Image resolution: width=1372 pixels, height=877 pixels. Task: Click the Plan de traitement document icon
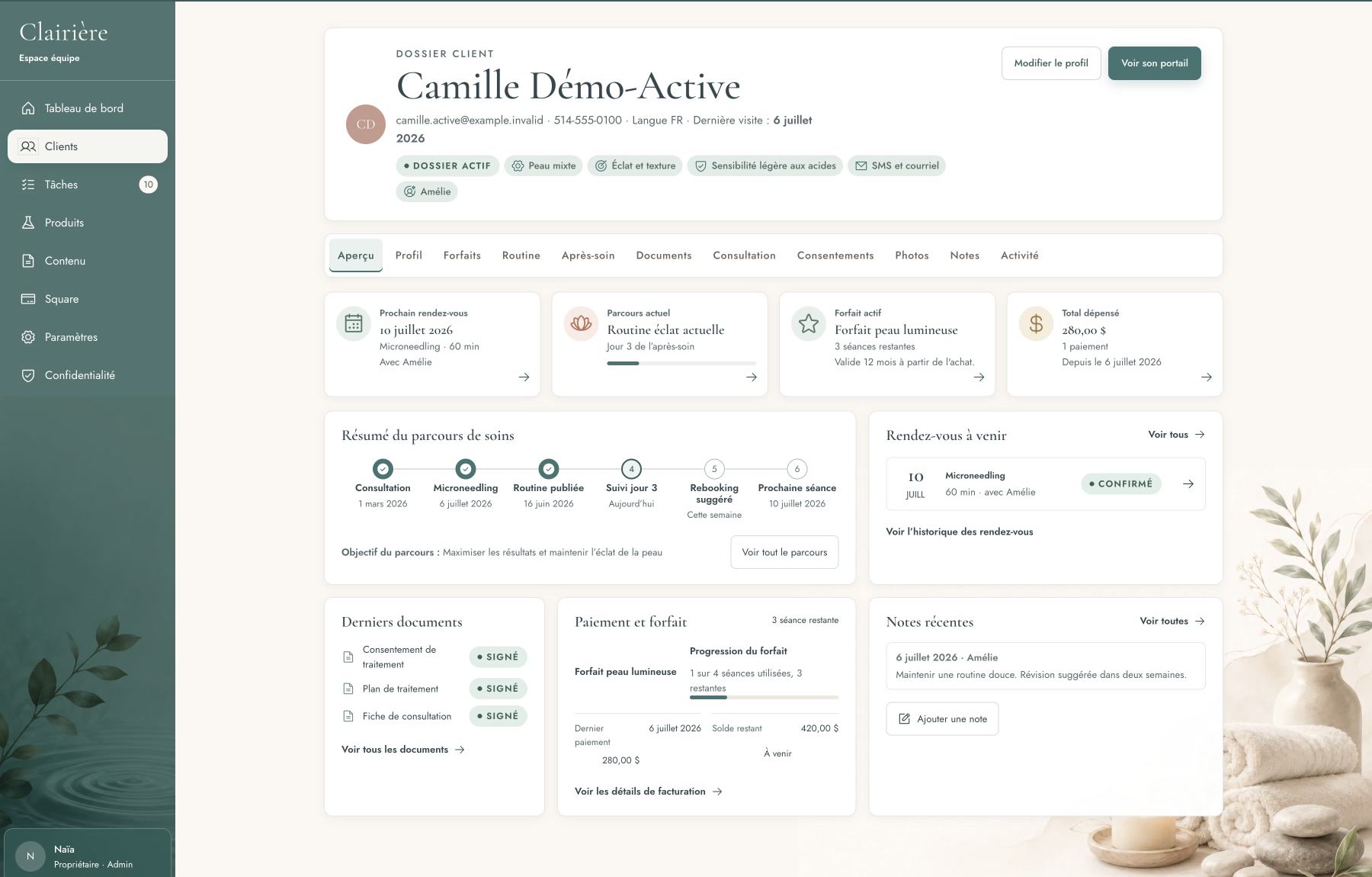point(348,689)
